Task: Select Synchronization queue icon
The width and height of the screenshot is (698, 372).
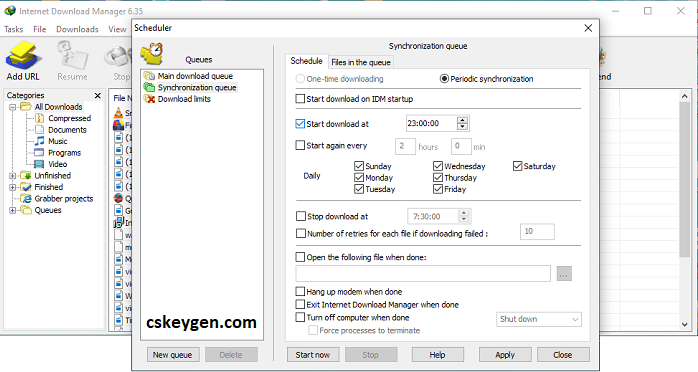Action: pyautogui.click(x=150, y=87)
